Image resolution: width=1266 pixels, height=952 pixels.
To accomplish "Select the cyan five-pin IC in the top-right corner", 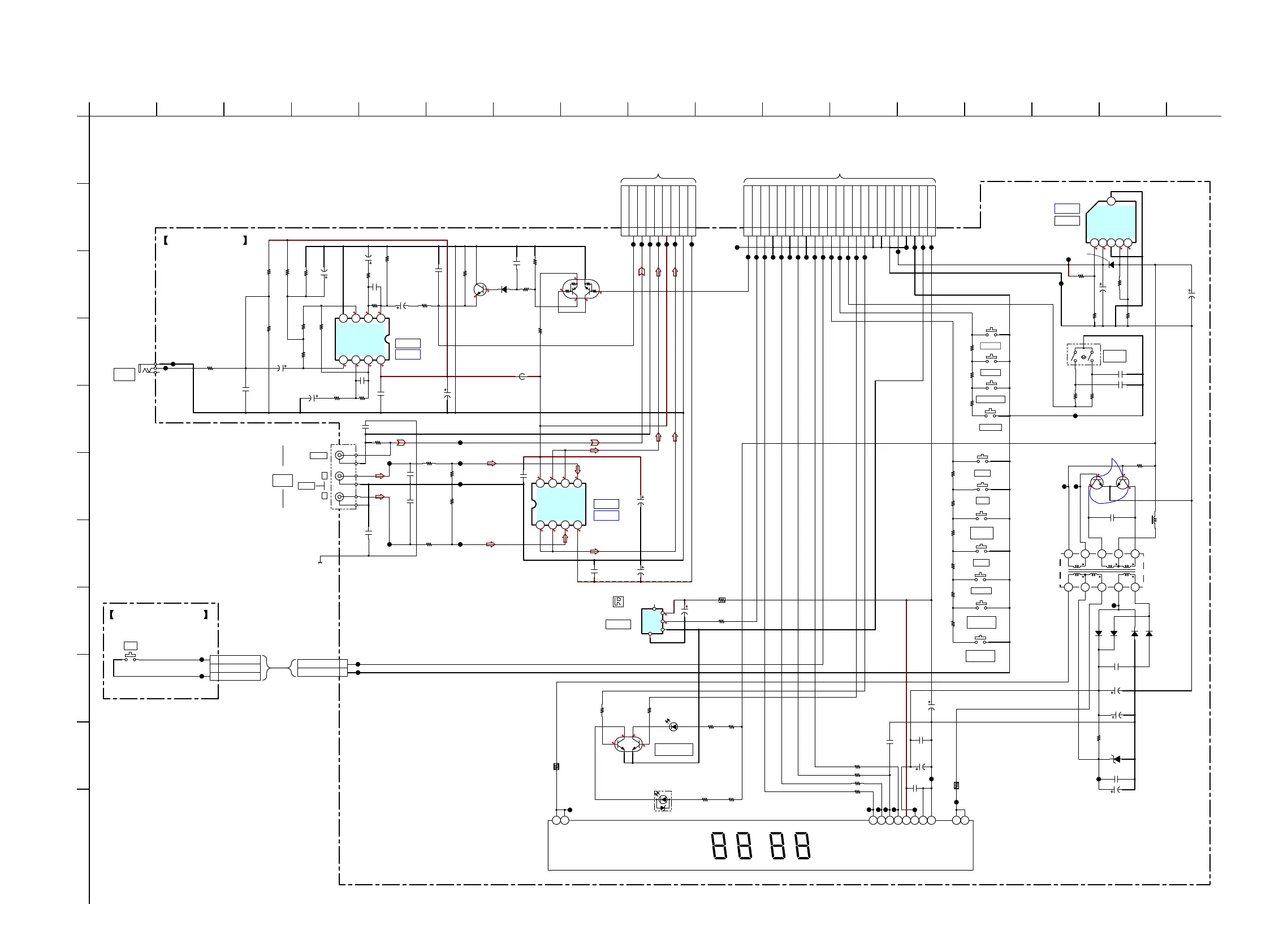I will click(x=1111, y=223).
